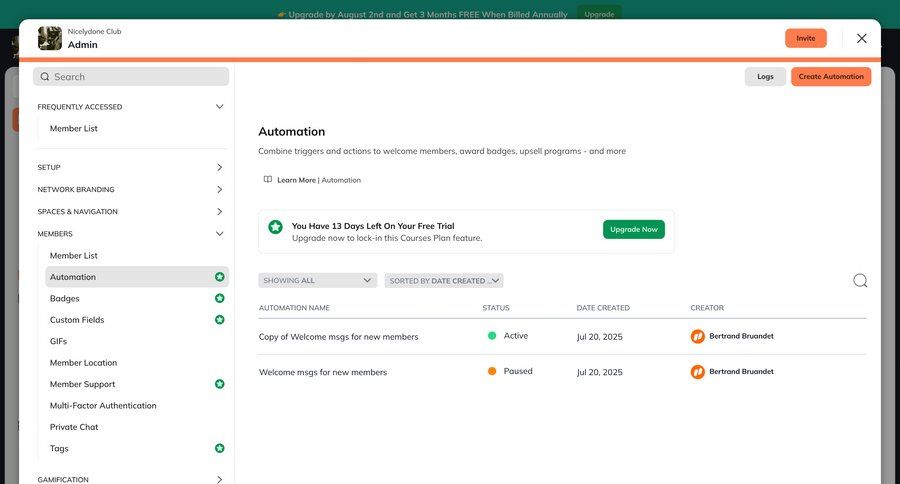The height and width of the screenshot is (484, 900).
Task: Open Learn More Automation link
Action: (x=319, y=180)
